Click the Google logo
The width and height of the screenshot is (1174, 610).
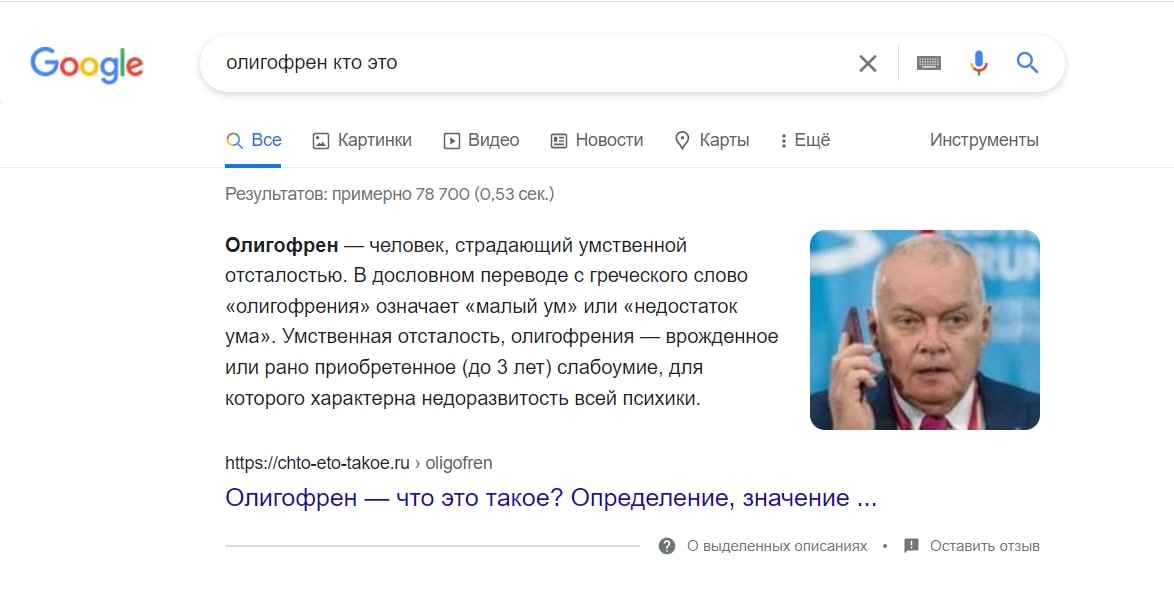point(87,64)
